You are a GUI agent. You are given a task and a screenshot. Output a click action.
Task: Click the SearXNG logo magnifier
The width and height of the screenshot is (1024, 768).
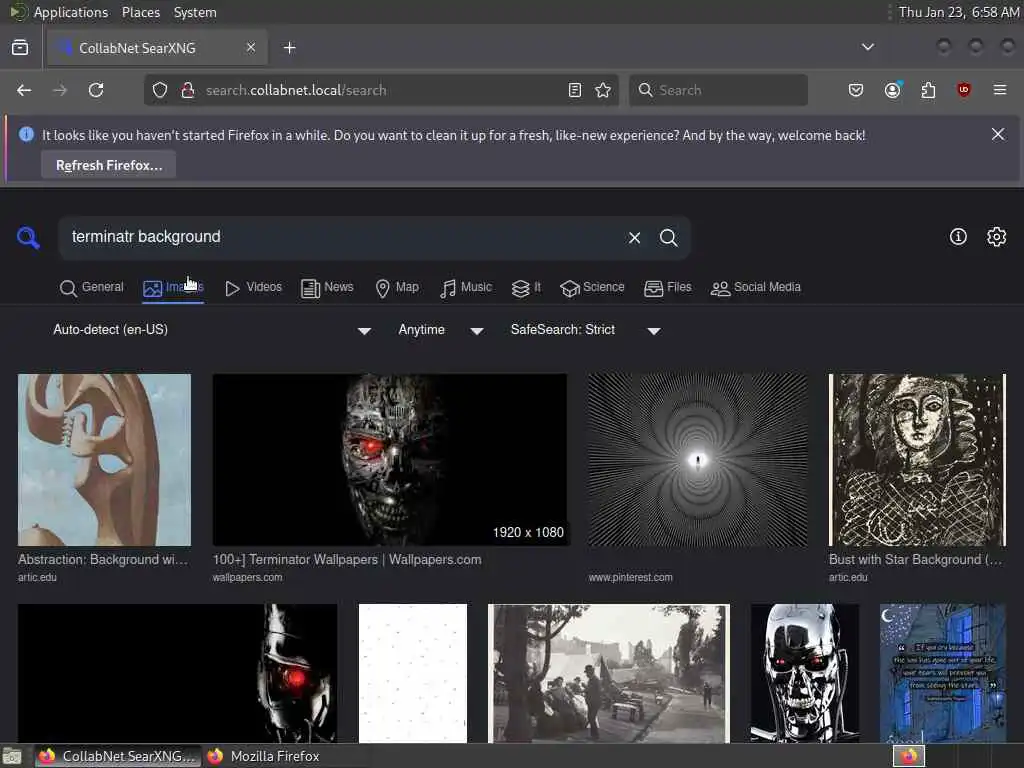(x=28, y=237)
